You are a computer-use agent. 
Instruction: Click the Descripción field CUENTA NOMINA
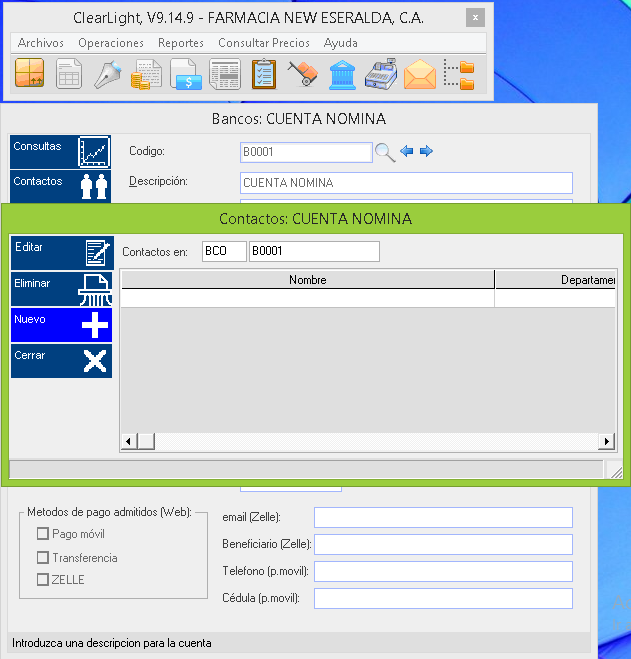(x=406, y=183)
